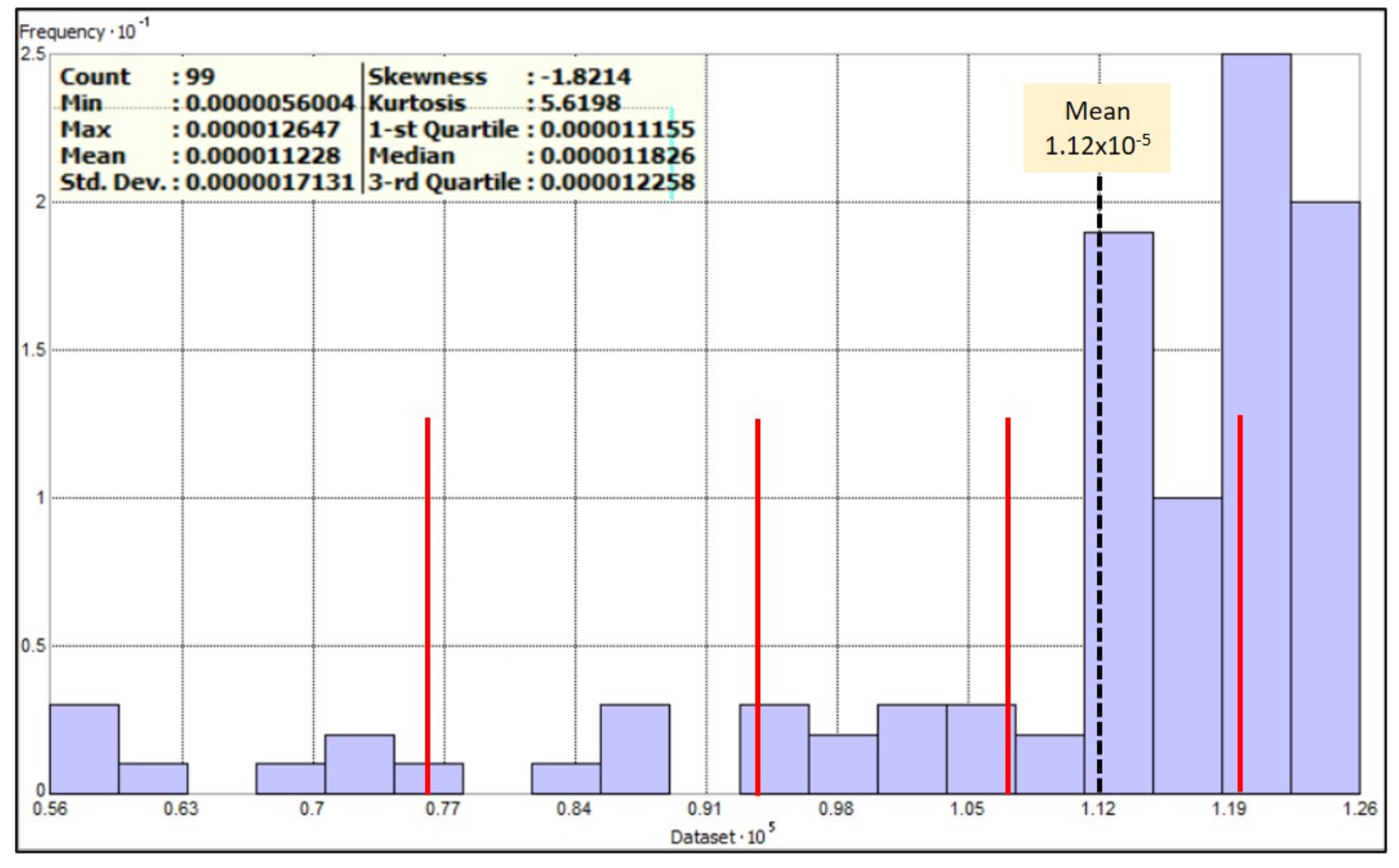Click the leftmost histogram bar at 0.56

(x=84, y=748)
